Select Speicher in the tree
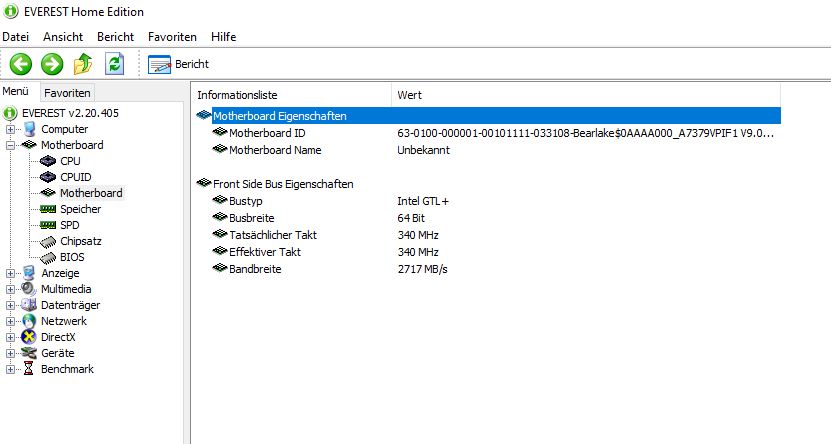Image resolution: width=831 pixels, height=444 pixels. [x=81, y=209]
